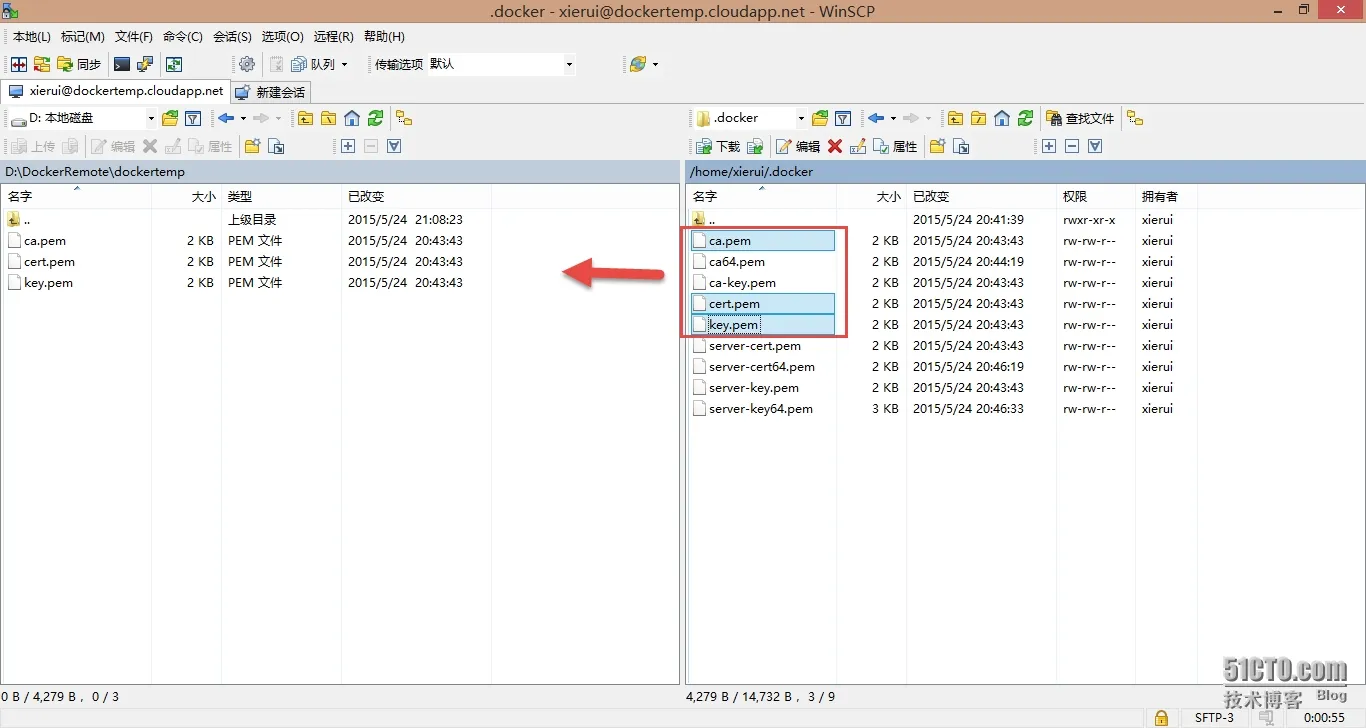This screenshot has width=1366, height=728.
Task: Click remote 编辑 edit button
Action: coord(798,146)
